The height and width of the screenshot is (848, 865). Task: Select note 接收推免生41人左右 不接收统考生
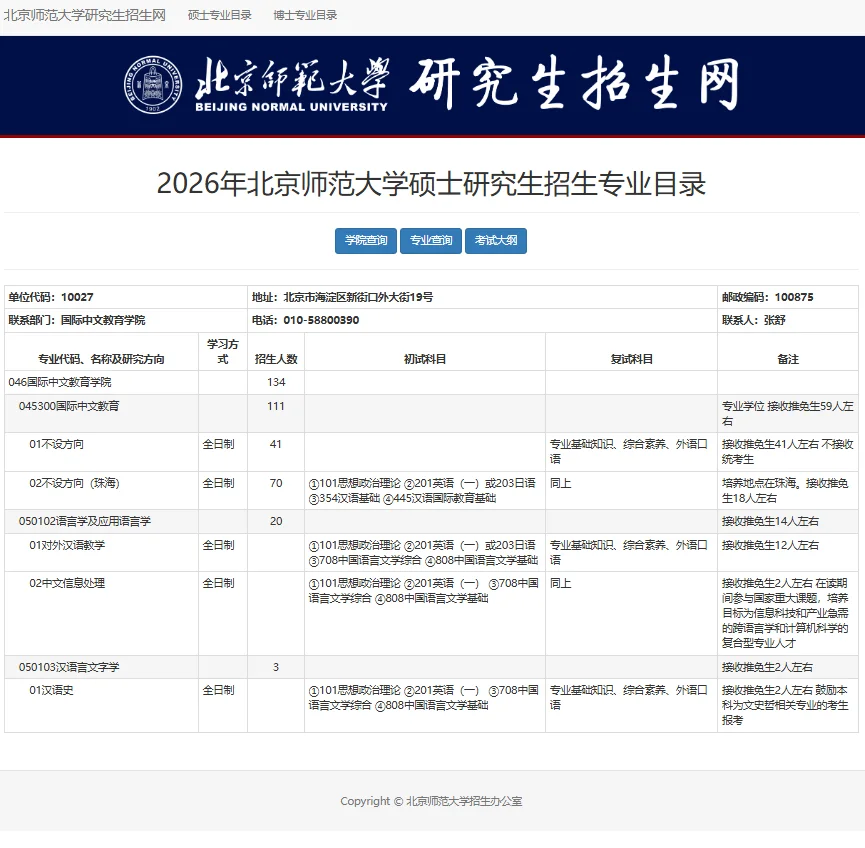coord(788,452)
